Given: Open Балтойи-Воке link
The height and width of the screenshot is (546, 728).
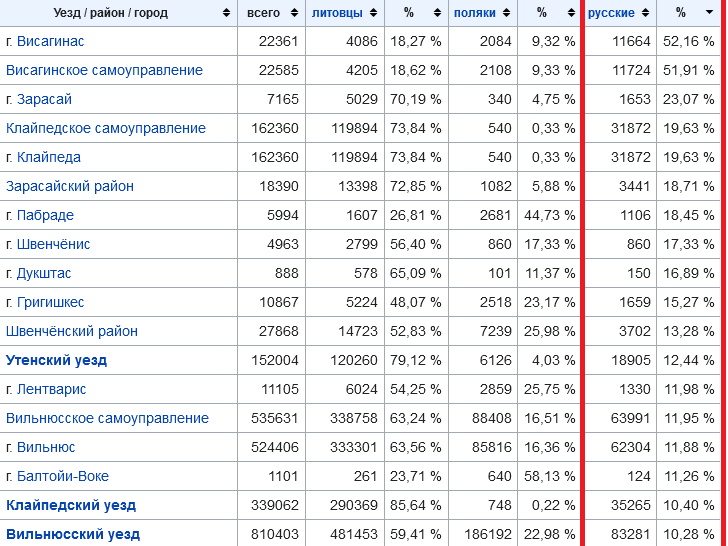Looking at the screenshot, I should (x=63, y=476).
